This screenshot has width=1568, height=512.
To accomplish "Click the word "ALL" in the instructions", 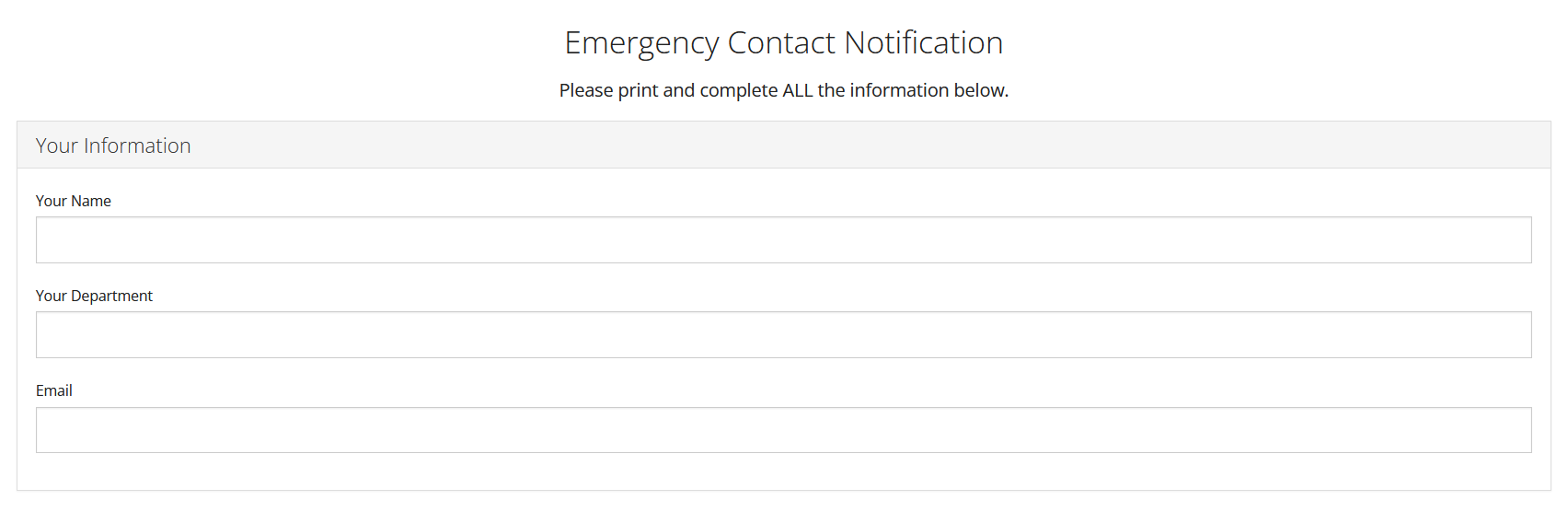I will pos(797,90).
